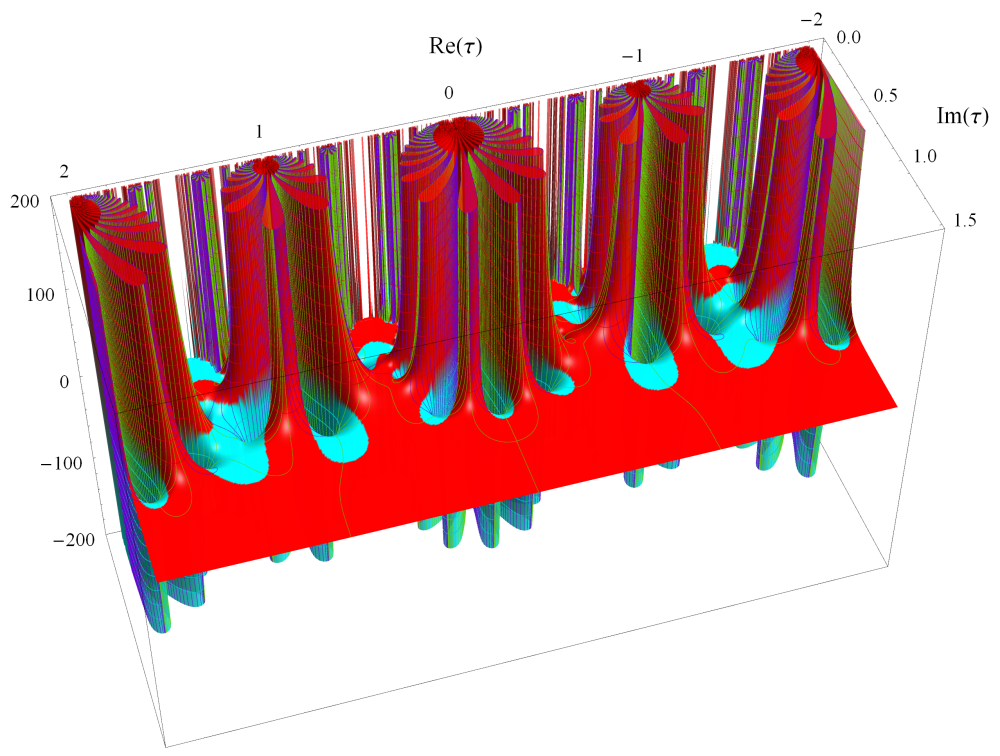1000x756 pixels.
Task: Click the peak top near Re(τ) = −1
Action: tap(638, 92)
